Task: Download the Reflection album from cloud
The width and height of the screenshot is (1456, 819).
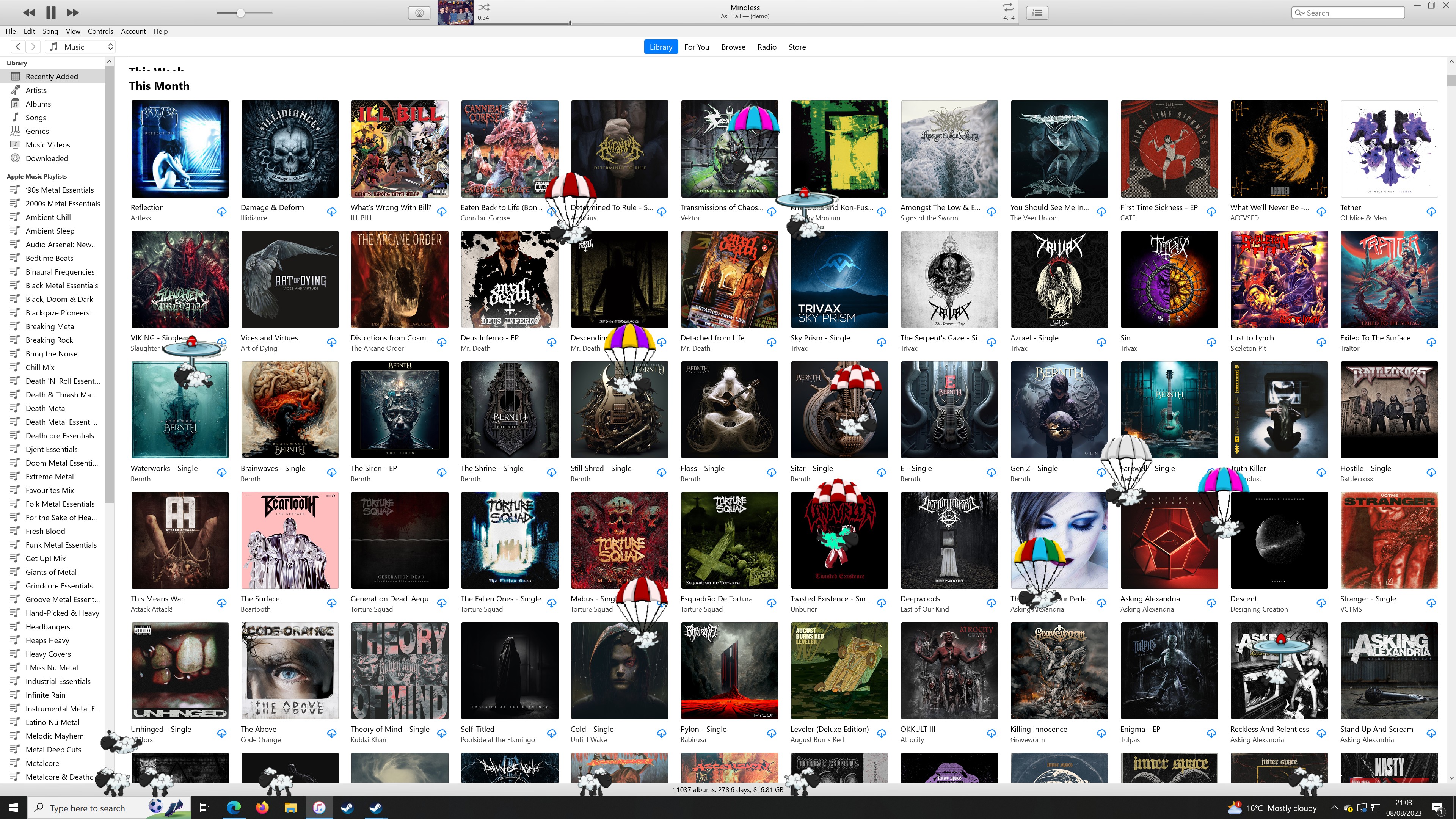Action: (x=221, y=212)
